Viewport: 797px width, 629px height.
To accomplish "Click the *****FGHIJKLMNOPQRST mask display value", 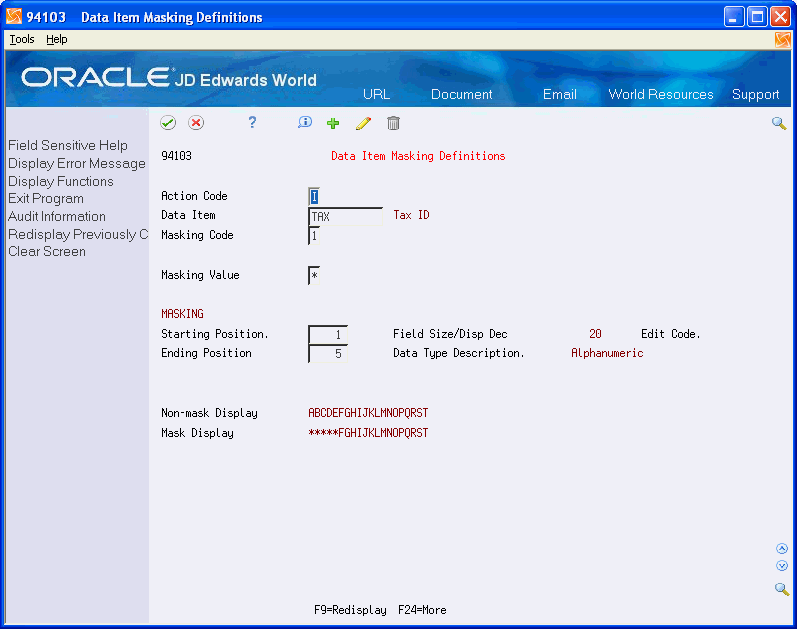I will [x=368, y=433].
